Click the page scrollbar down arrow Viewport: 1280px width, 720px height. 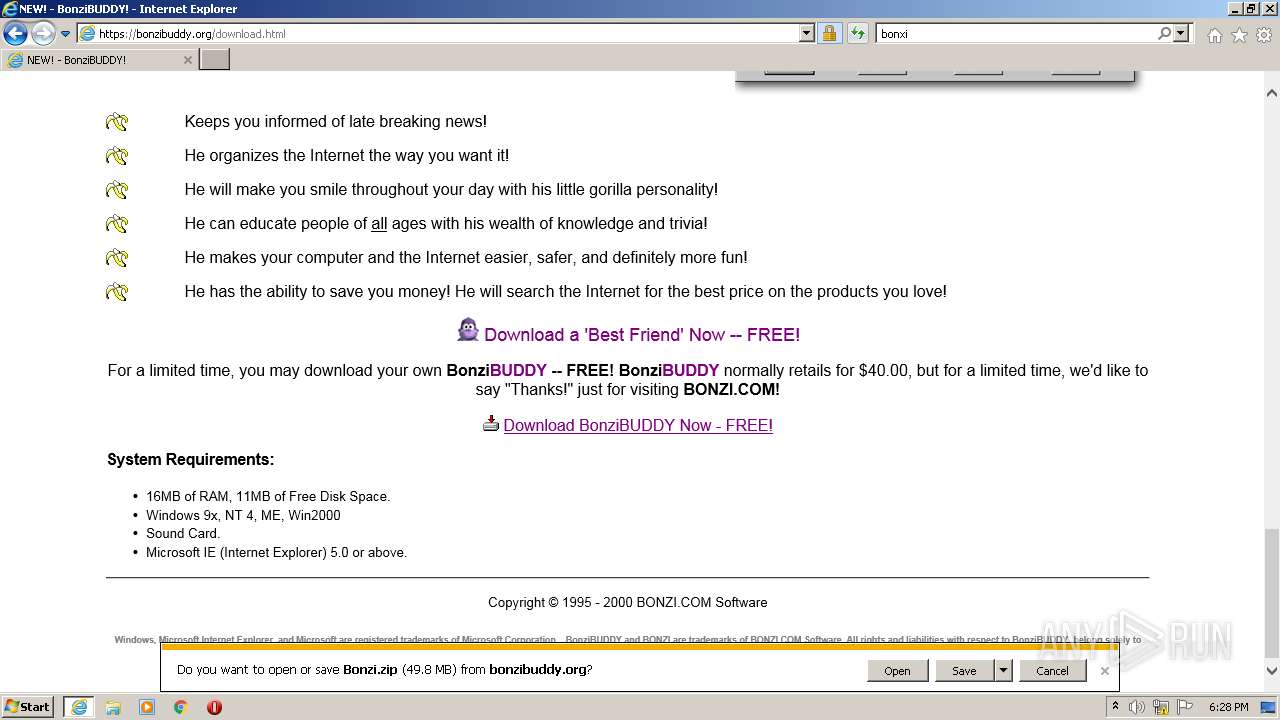point(1272,671)
